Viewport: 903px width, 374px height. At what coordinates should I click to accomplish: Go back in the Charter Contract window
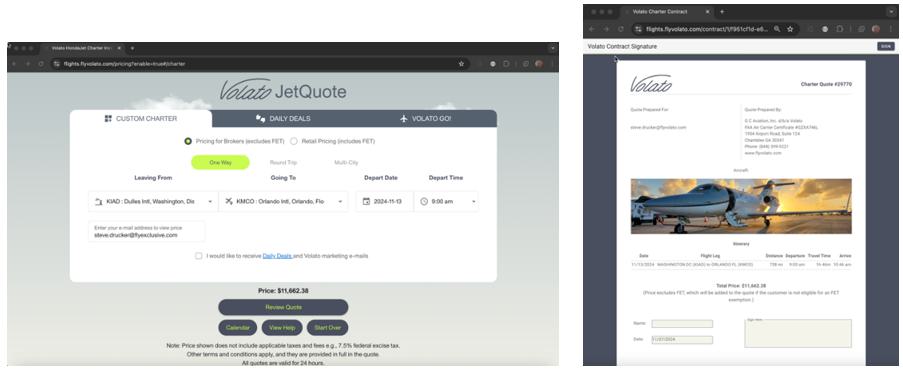[x=591, y=29]
